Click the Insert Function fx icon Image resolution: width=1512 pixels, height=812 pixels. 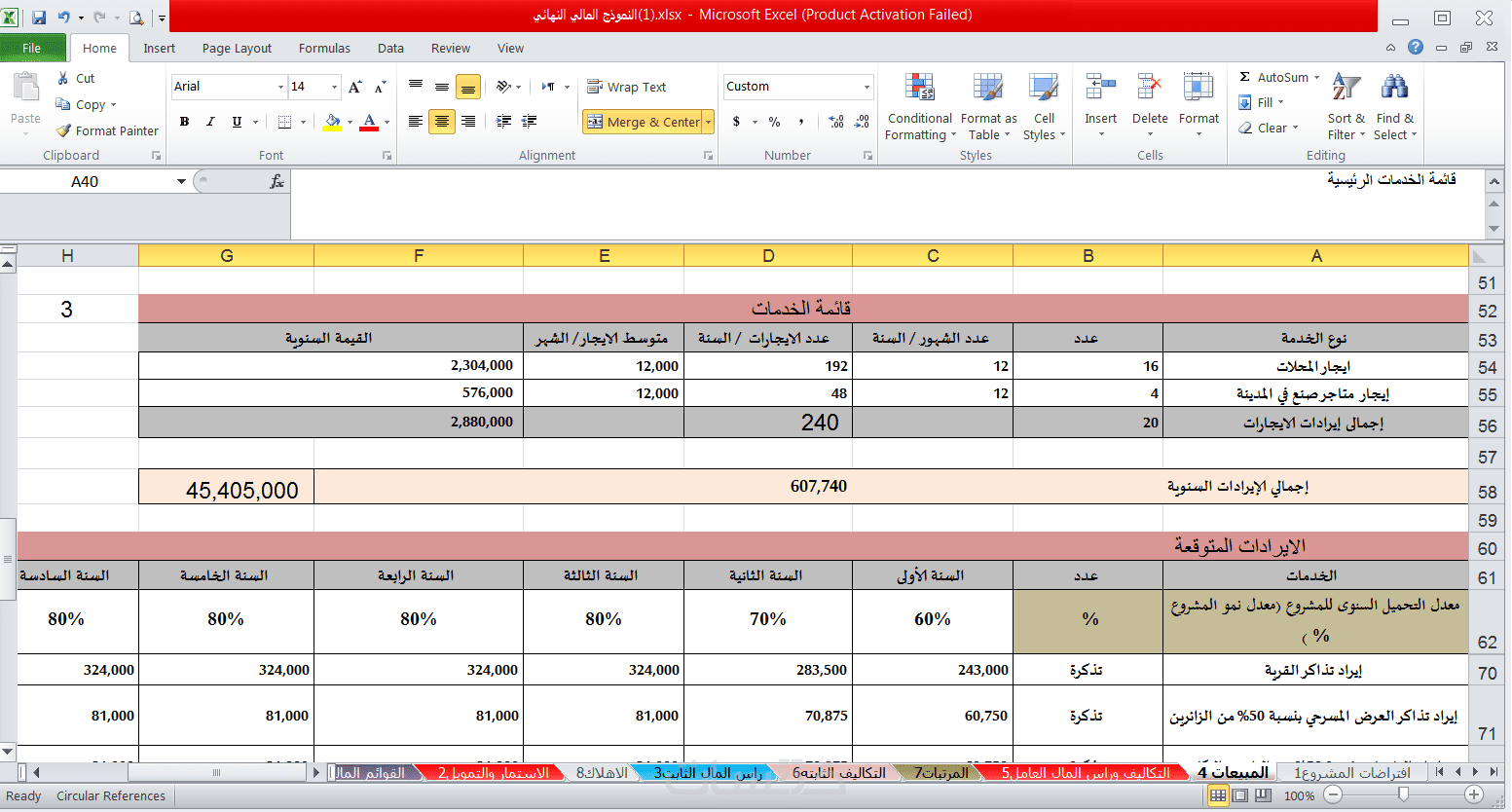pyautogui.click(x=277, y=181)
